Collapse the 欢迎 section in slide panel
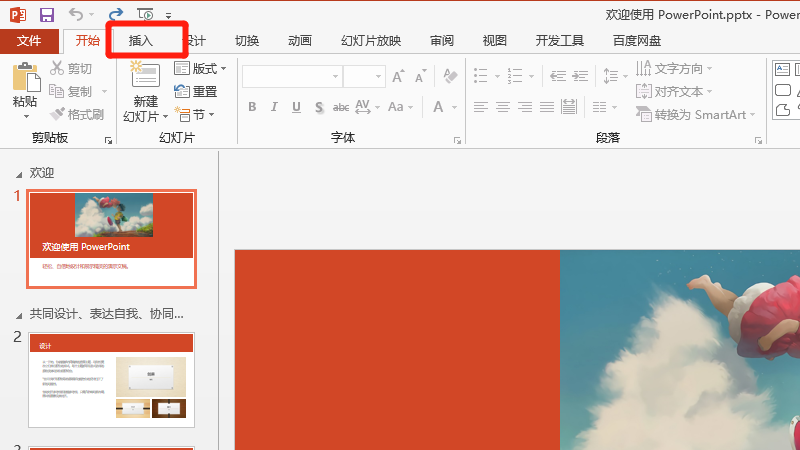Viewport: 800px width, 450px height. [x=18, y=174]
